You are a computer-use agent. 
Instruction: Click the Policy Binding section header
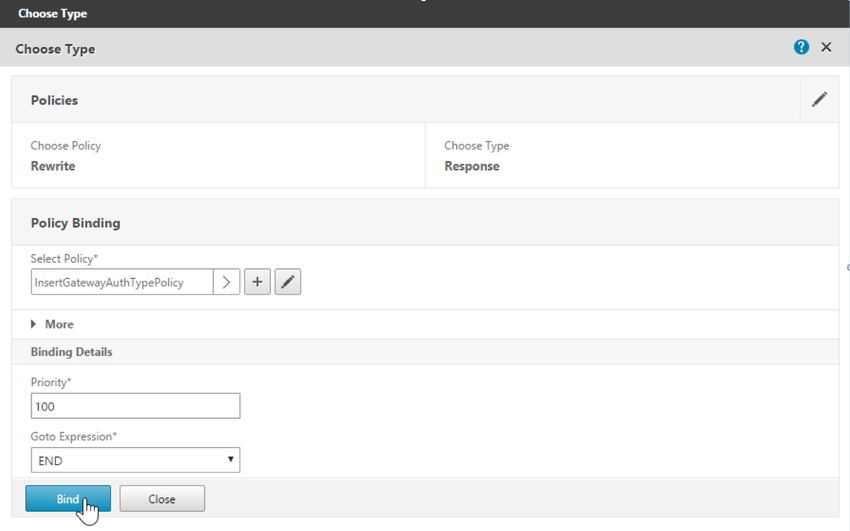75,223
